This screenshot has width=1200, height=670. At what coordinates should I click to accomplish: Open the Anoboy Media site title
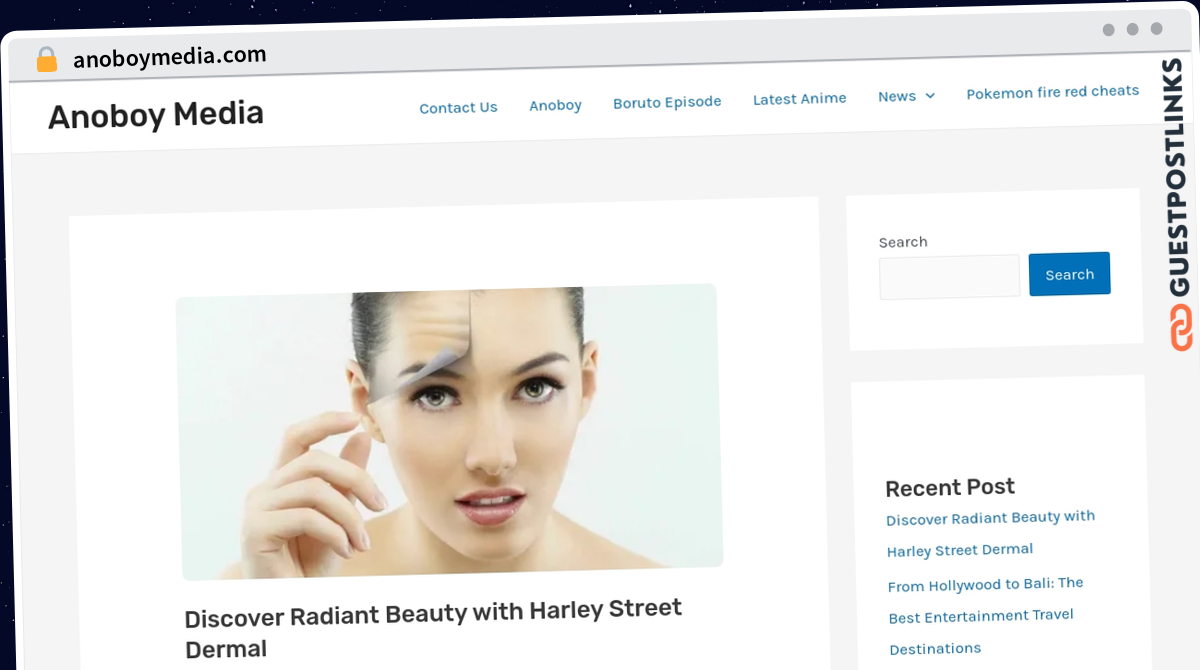(x=156, y=115)
